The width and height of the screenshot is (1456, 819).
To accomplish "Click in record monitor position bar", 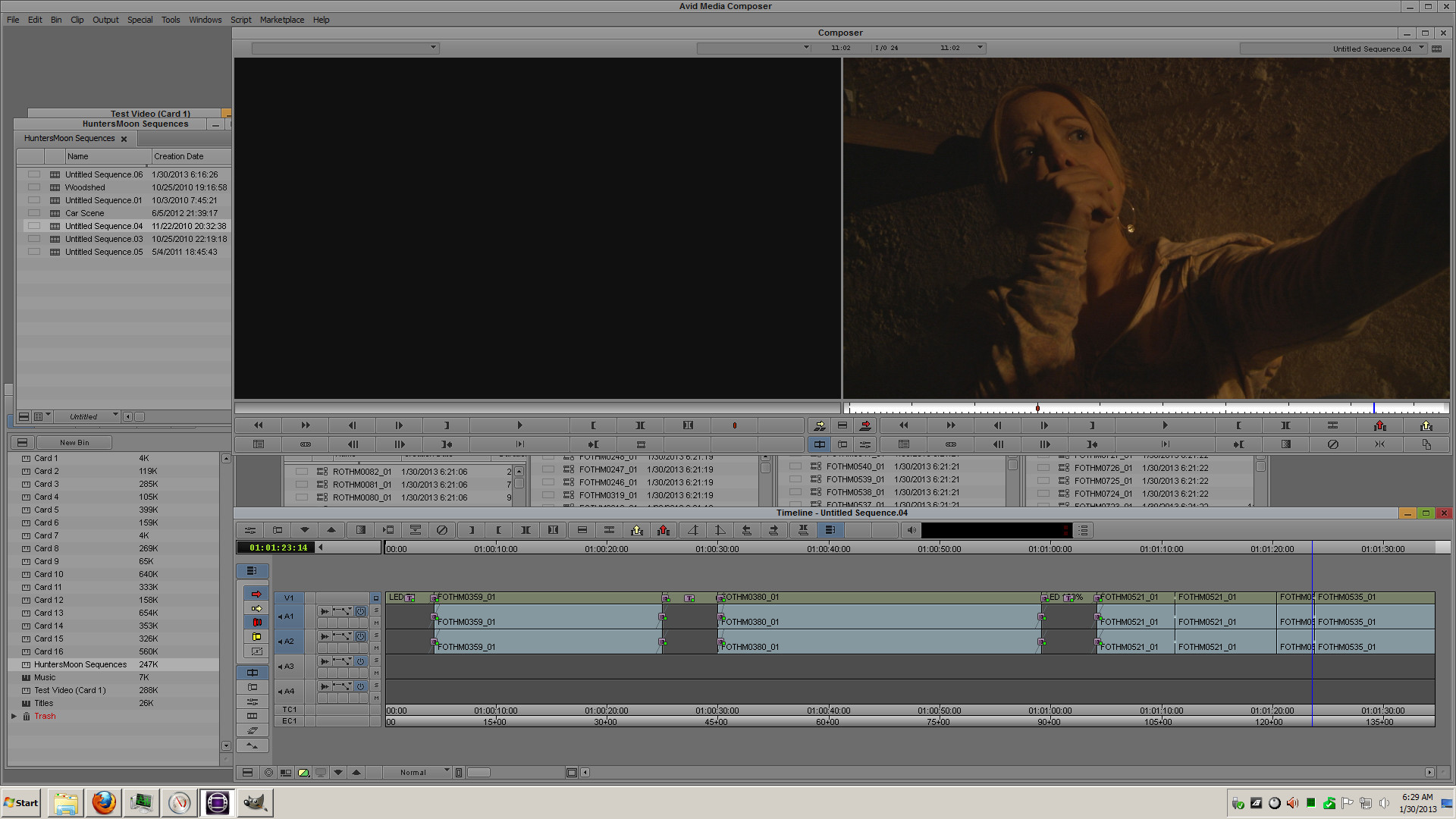I will (x=1146, y=408).
